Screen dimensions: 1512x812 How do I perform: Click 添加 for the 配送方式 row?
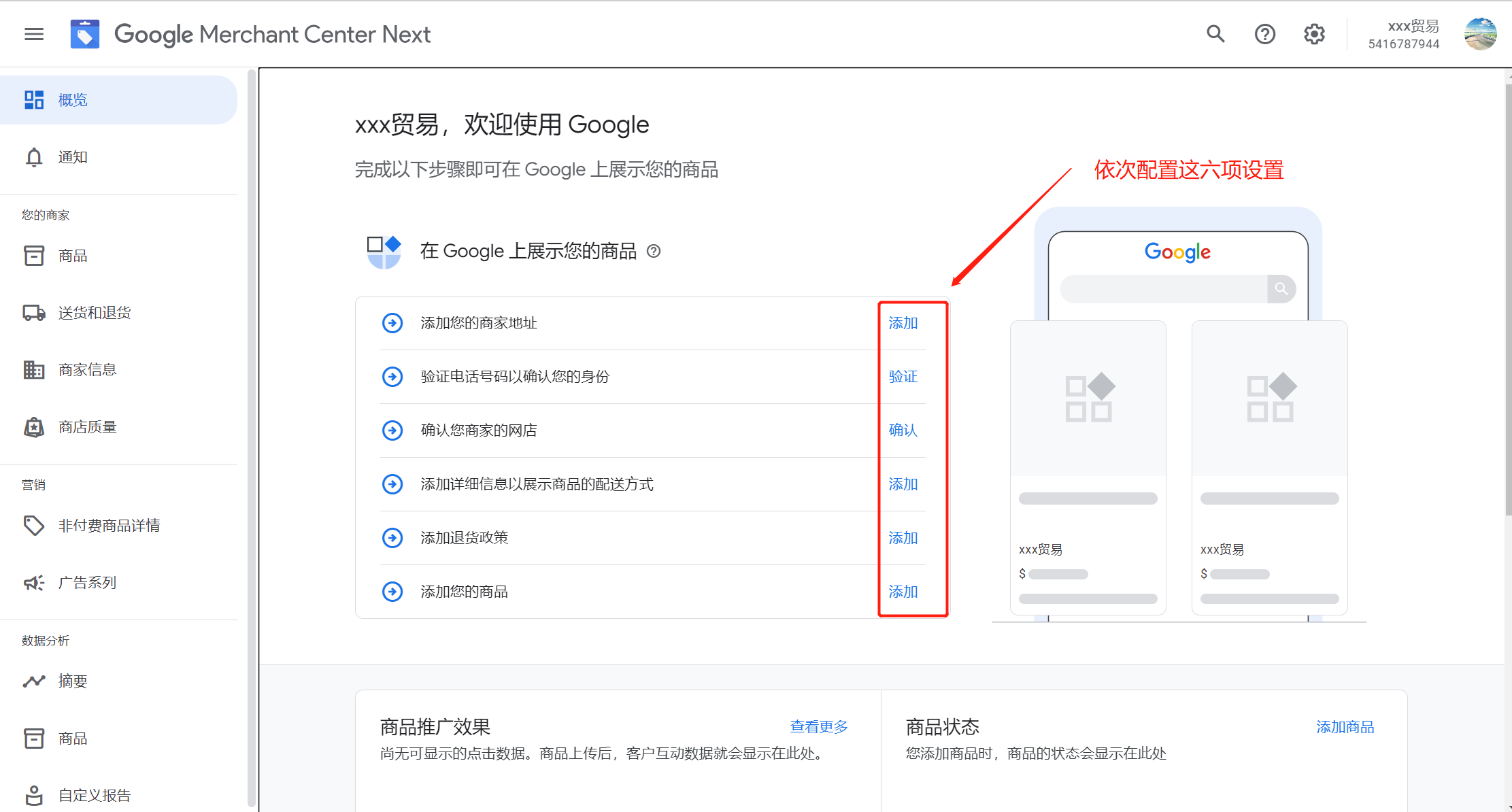(903, 484)
